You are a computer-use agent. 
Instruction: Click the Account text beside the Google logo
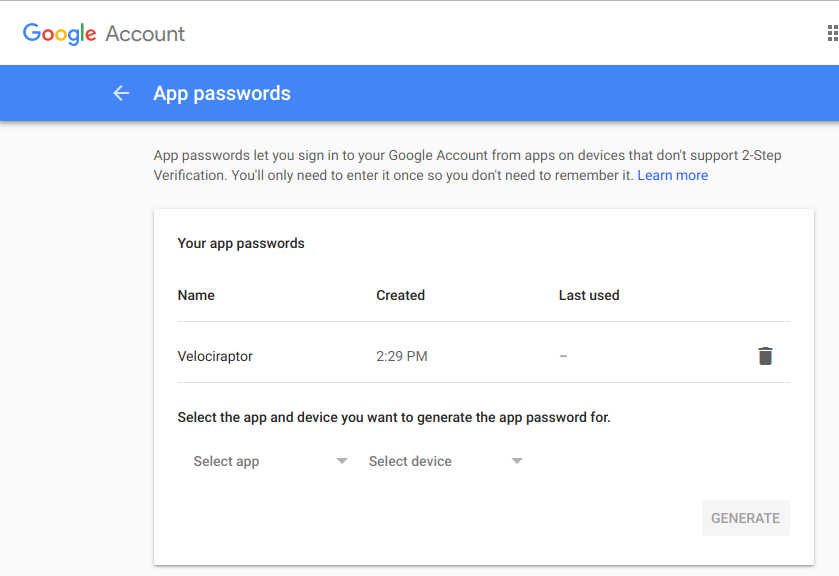145,34
